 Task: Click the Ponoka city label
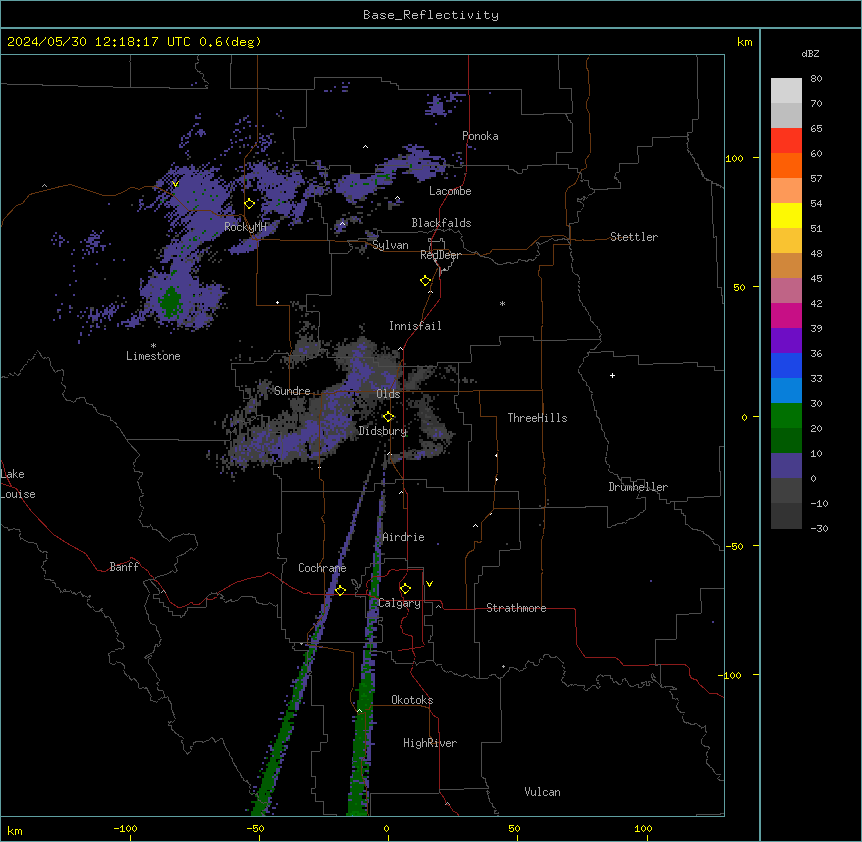click(x=480, y=136)
